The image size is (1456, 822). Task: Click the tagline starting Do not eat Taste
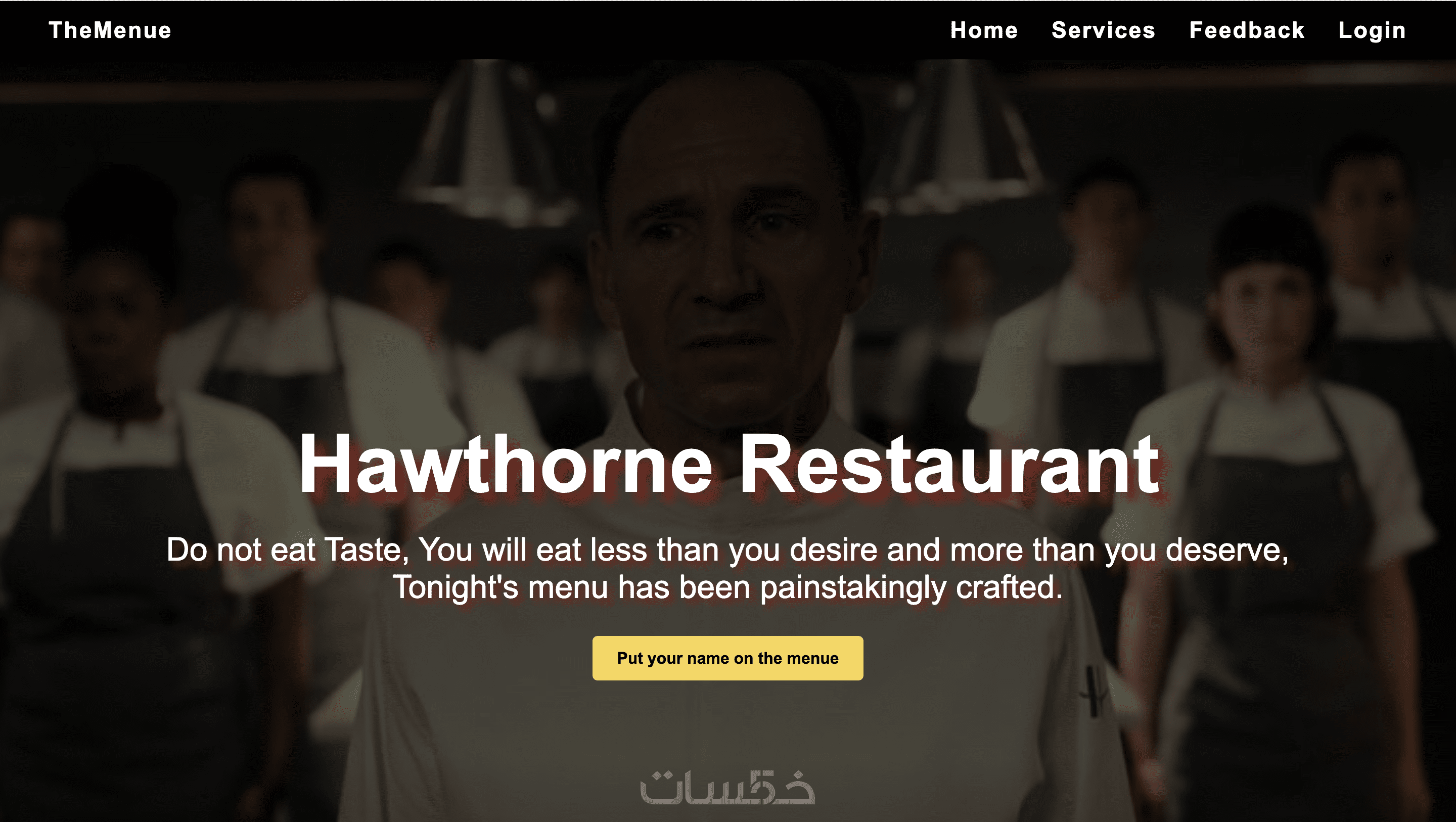[727, 550]
